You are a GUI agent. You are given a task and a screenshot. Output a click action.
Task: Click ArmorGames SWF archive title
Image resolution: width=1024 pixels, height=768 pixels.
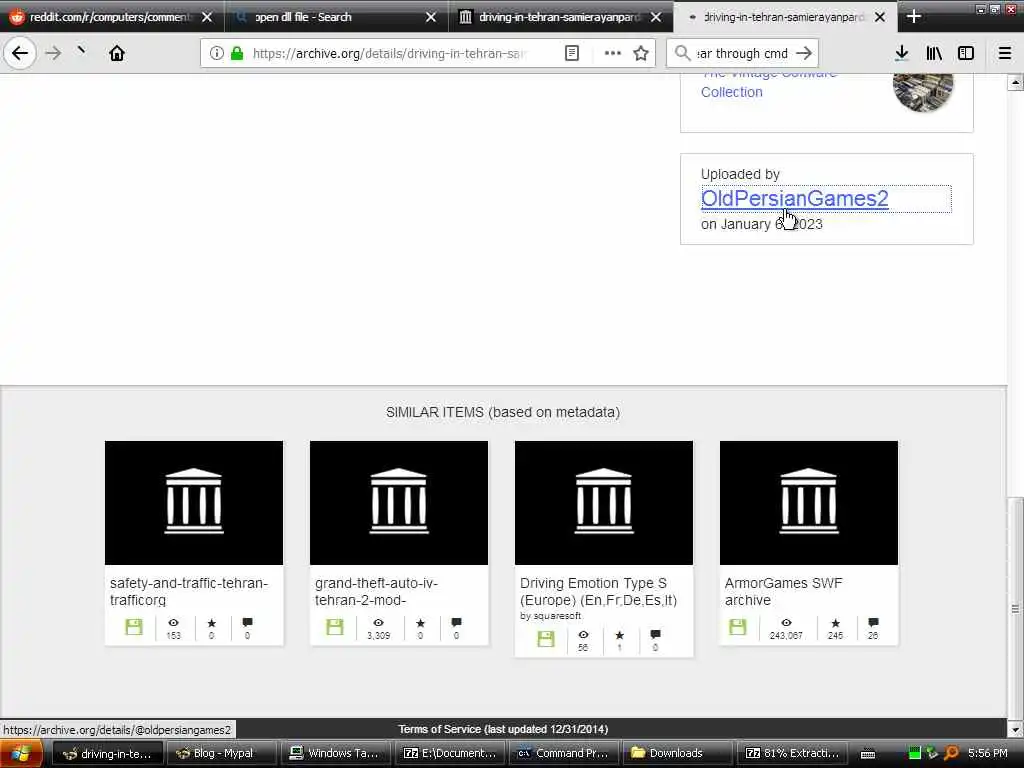tap(783, 591)
